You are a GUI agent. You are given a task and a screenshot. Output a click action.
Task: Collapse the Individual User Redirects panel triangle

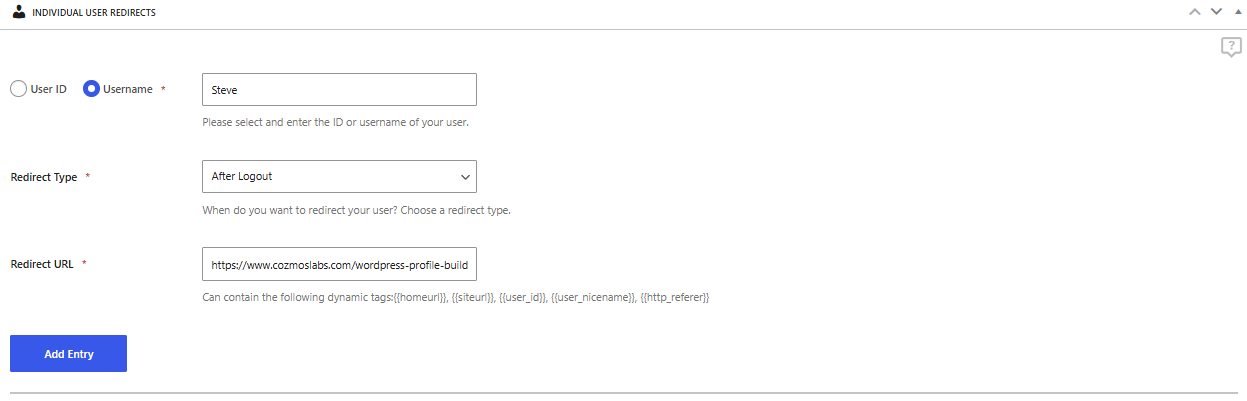(x=1238, y=12)
